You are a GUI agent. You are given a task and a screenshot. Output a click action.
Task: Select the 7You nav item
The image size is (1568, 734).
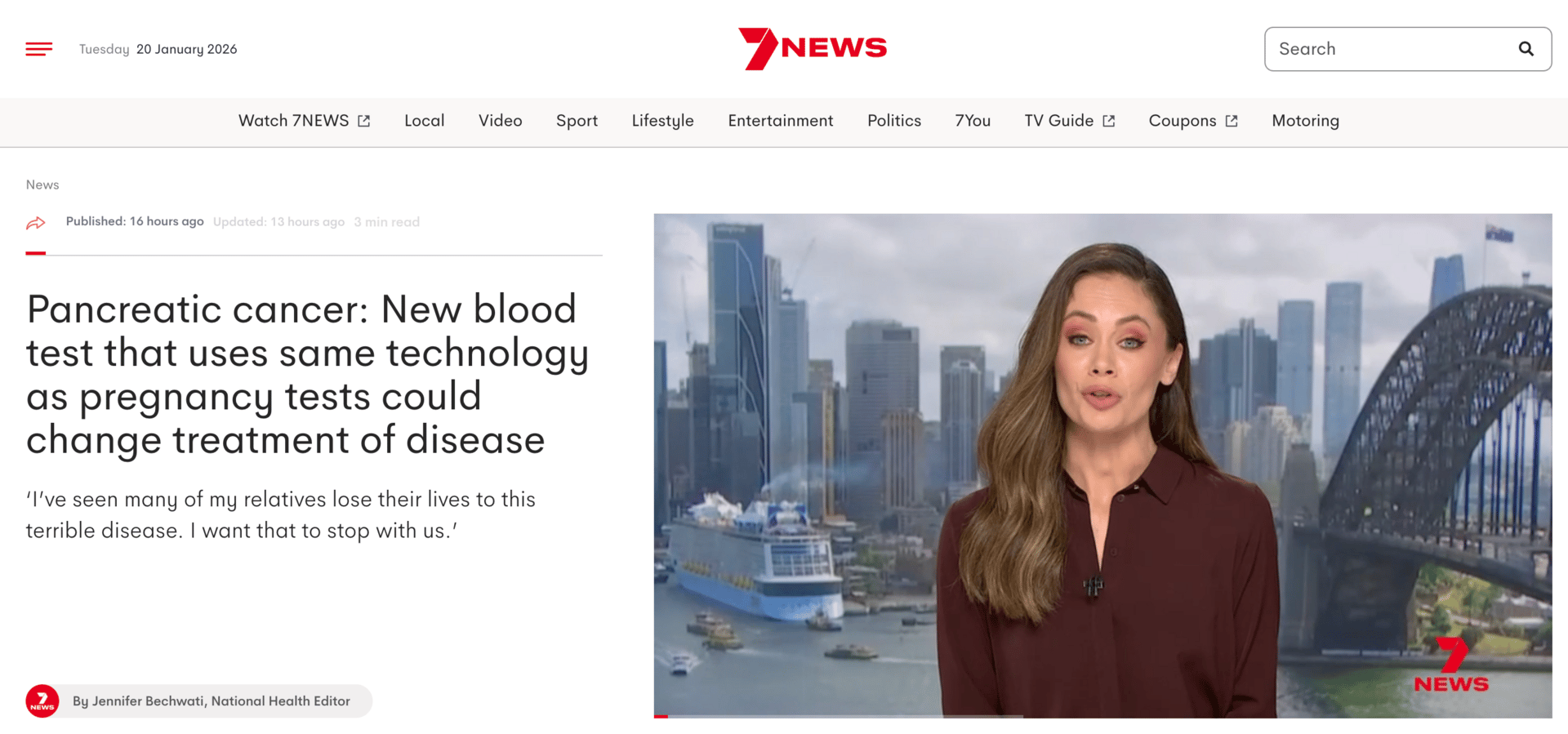coord(973,121)
